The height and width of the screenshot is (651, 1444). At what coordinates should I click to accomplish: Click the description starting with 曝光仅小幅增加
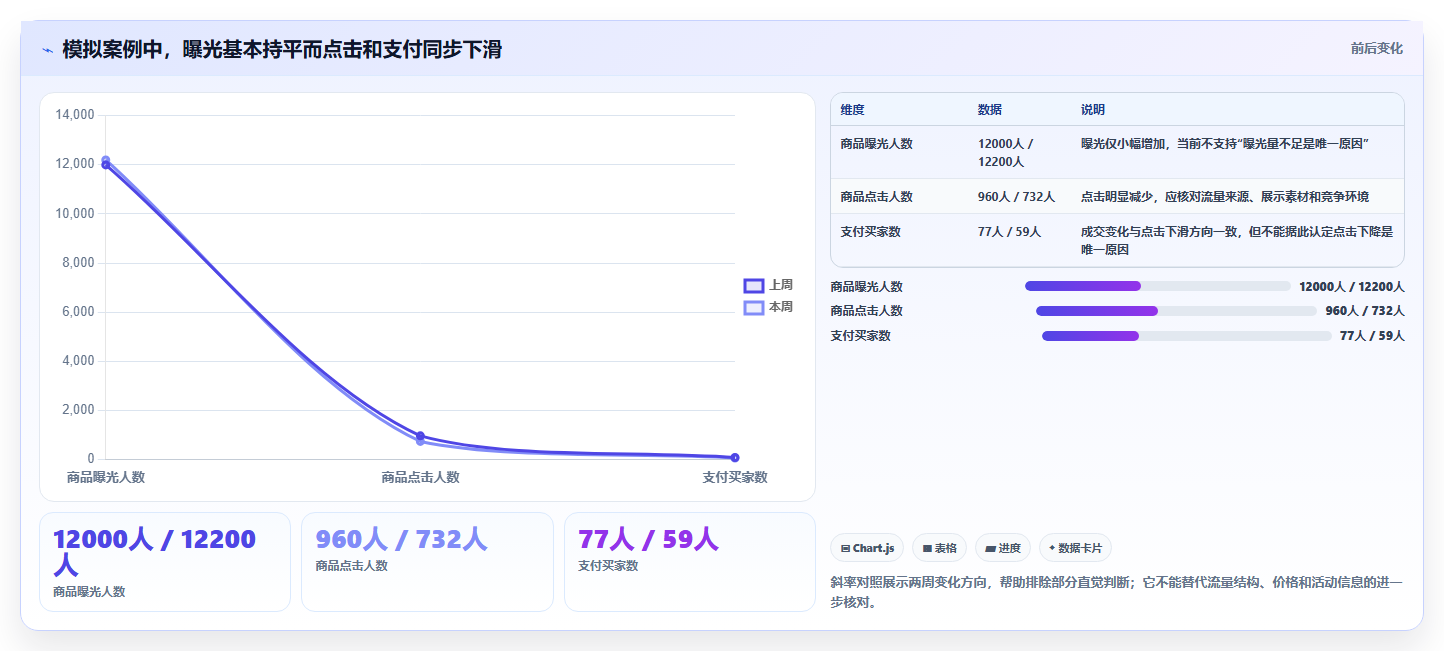point(1225,144)
